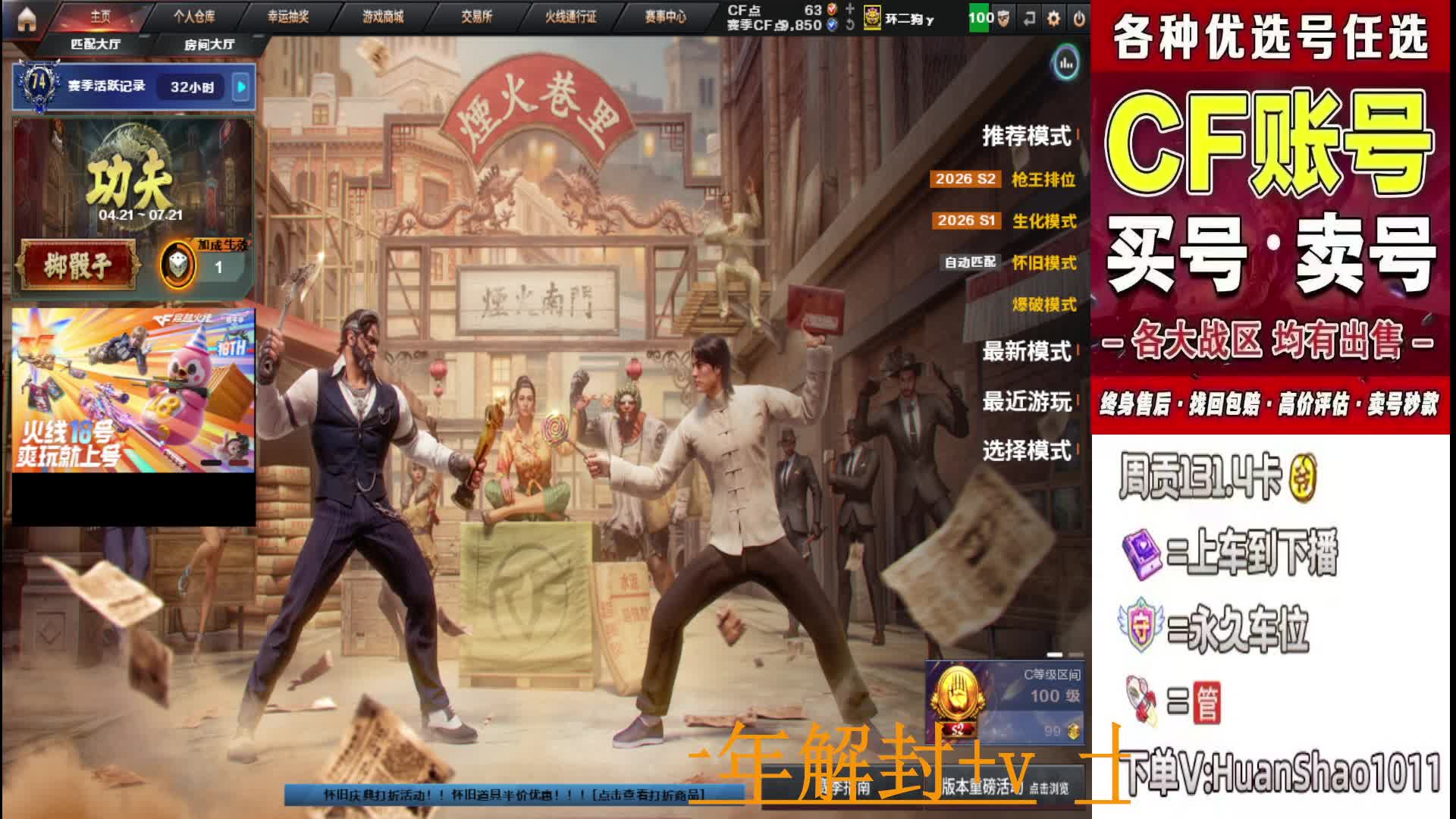Click the plus icon to recharge CF点
This screenshot has width=1456, height=819.
pyautogui.click(x=850, y=9)
